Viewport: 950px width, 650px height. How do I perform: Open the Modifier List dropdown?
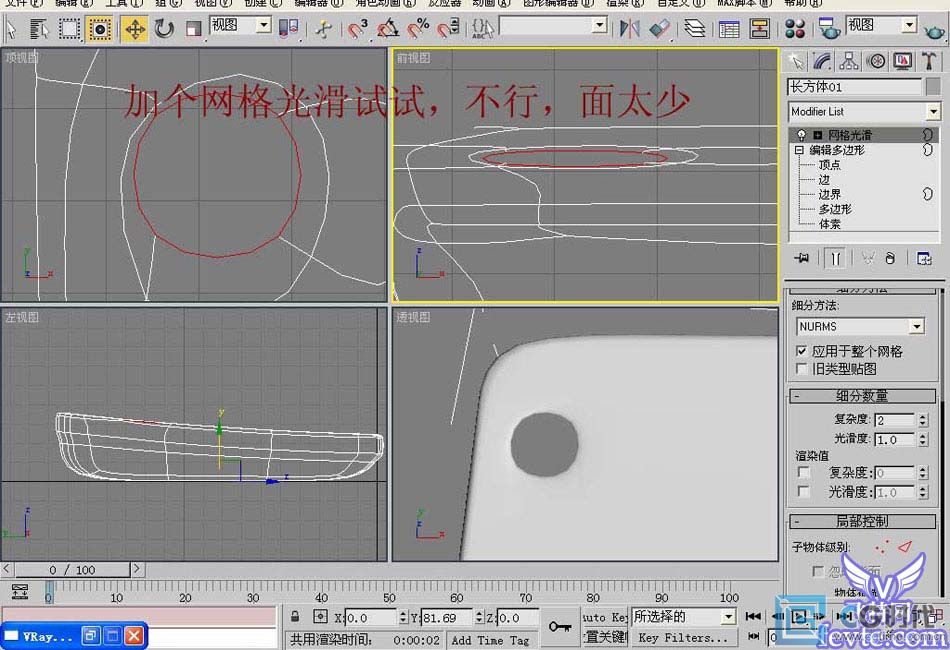[865, 111]
